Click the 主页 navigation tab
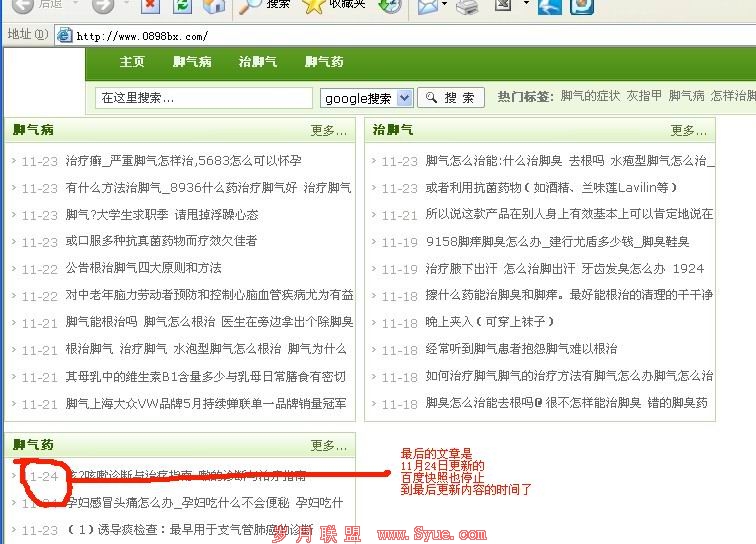Viewport: 756px width, 544px height. point(132,62)
